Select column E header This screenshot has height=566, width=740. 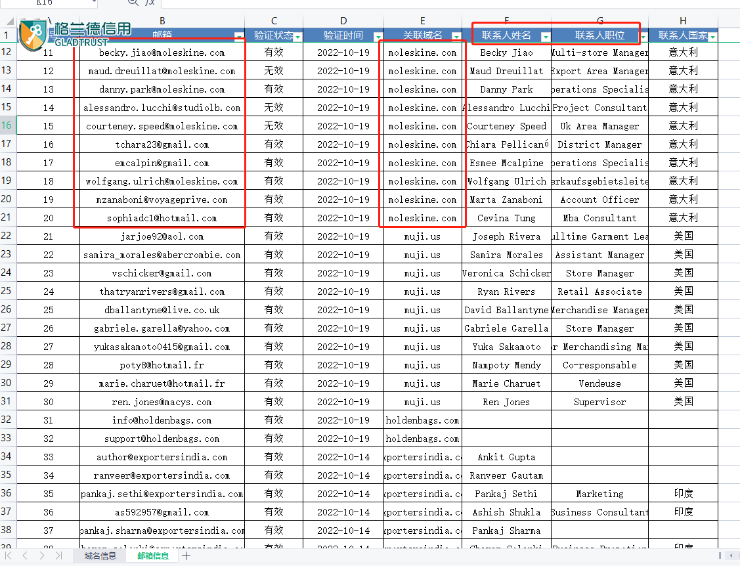tap(422, 21)
